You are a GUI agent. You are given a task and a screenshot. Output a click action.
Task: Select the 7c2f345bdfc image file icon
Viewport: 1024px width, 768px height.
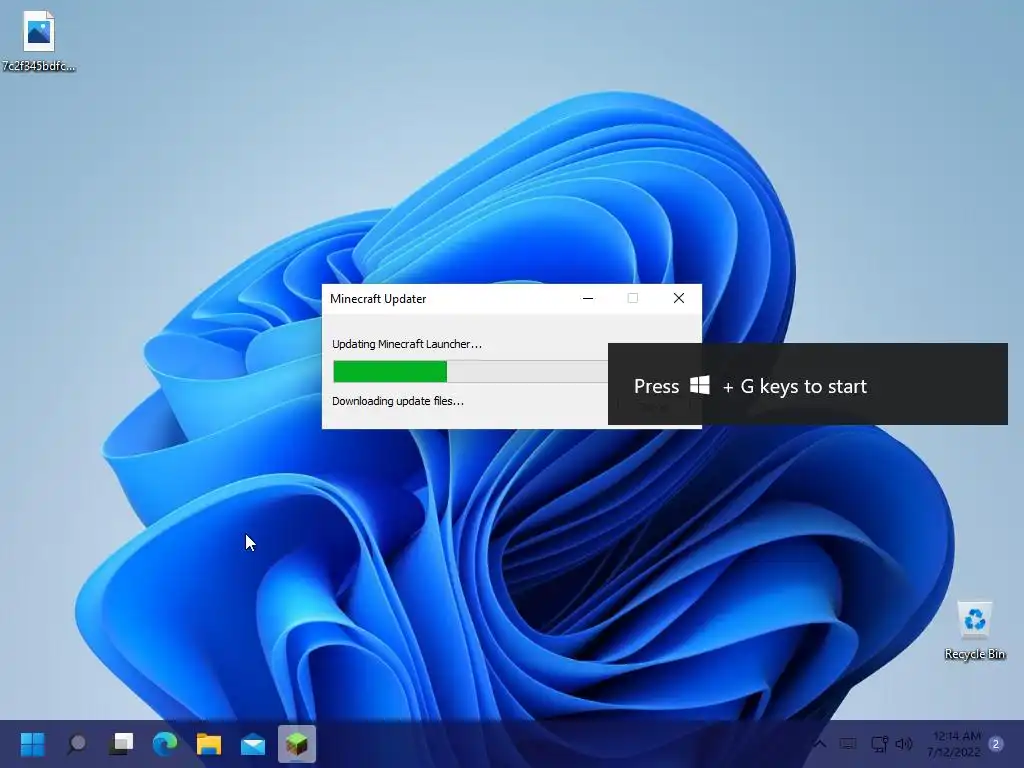click(39, 40)
